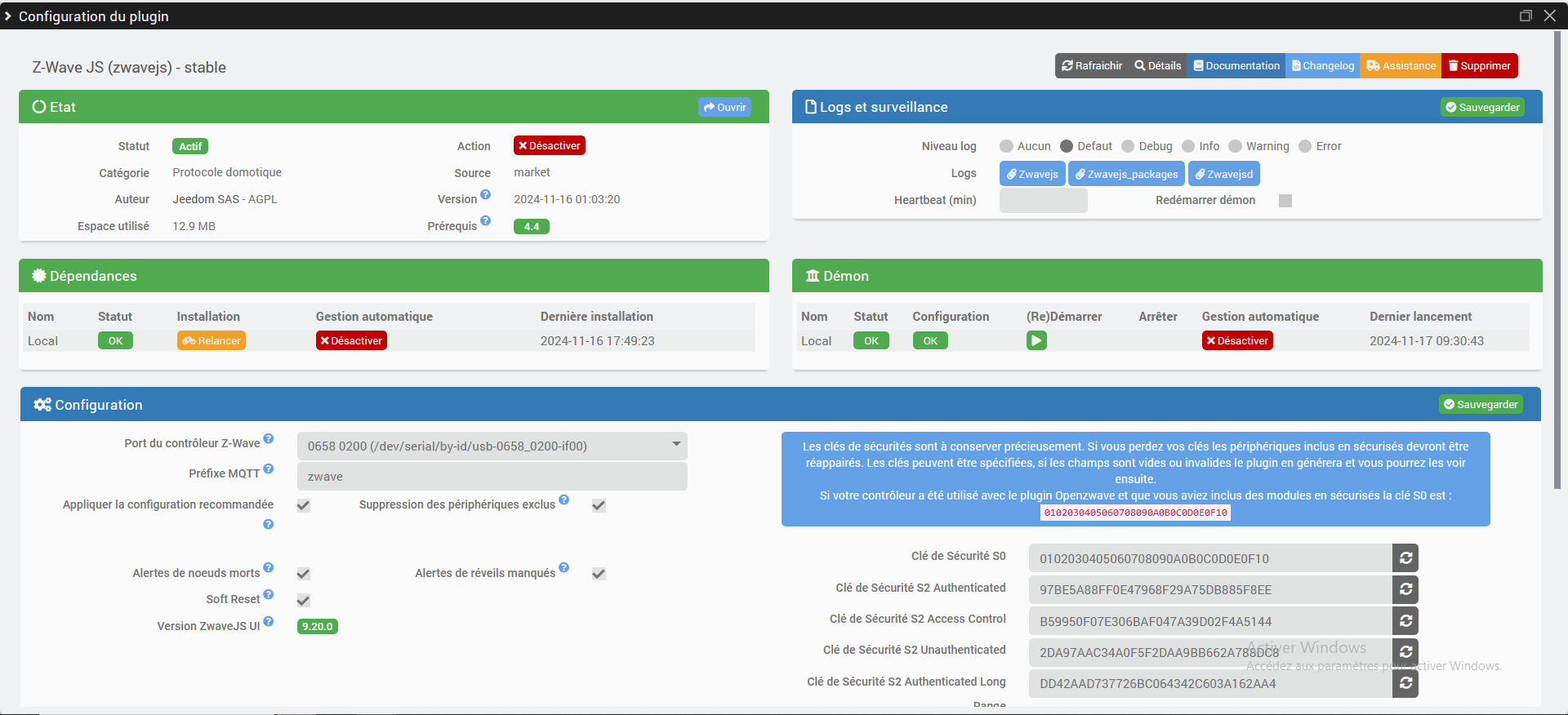Click the 4.4 Prérequis badge
This screenshot has height=715, width=1568.
[x=532, y=226]
